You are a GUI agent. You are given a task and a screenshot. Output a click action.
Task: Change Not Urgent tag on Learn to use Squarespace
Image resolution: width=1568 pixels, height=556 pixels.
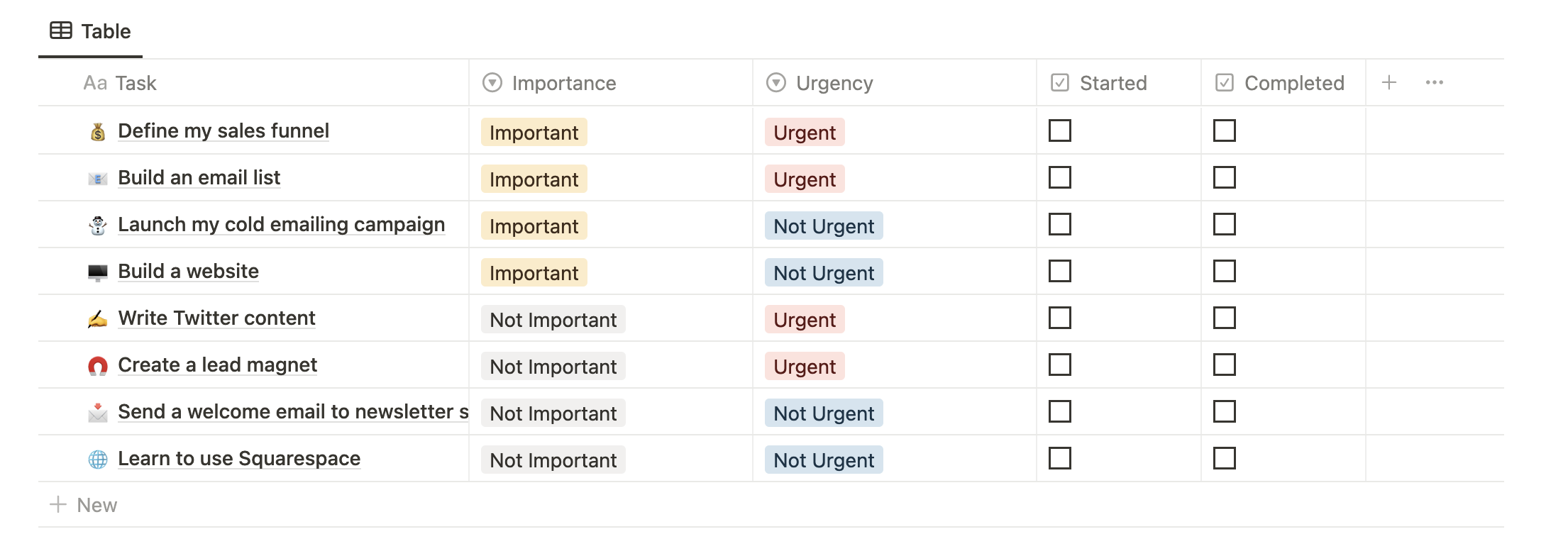[x=824, y=460]
